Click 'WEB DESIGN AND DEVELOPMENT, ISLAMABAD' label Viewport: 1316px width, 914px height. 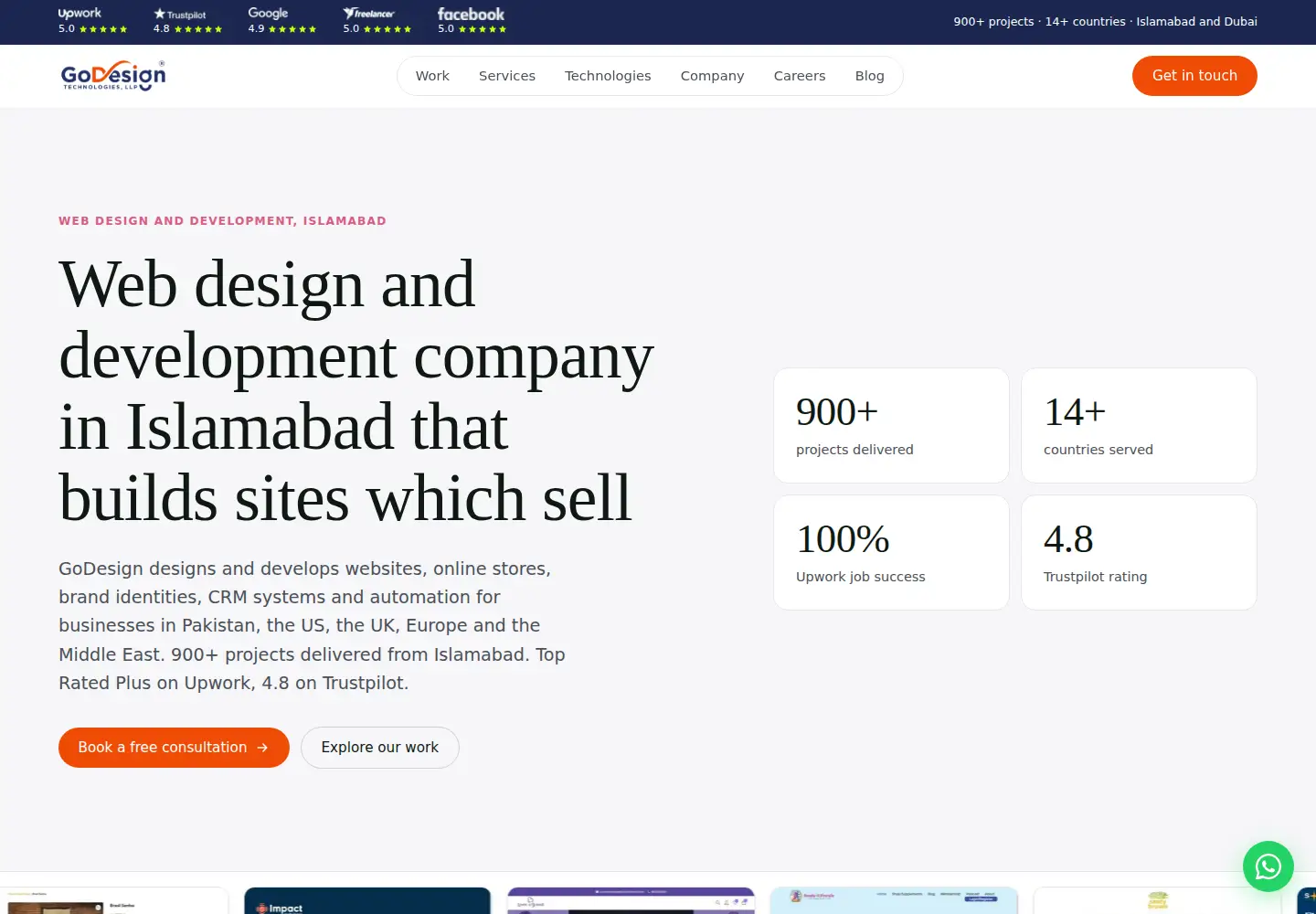coord(222,221)
